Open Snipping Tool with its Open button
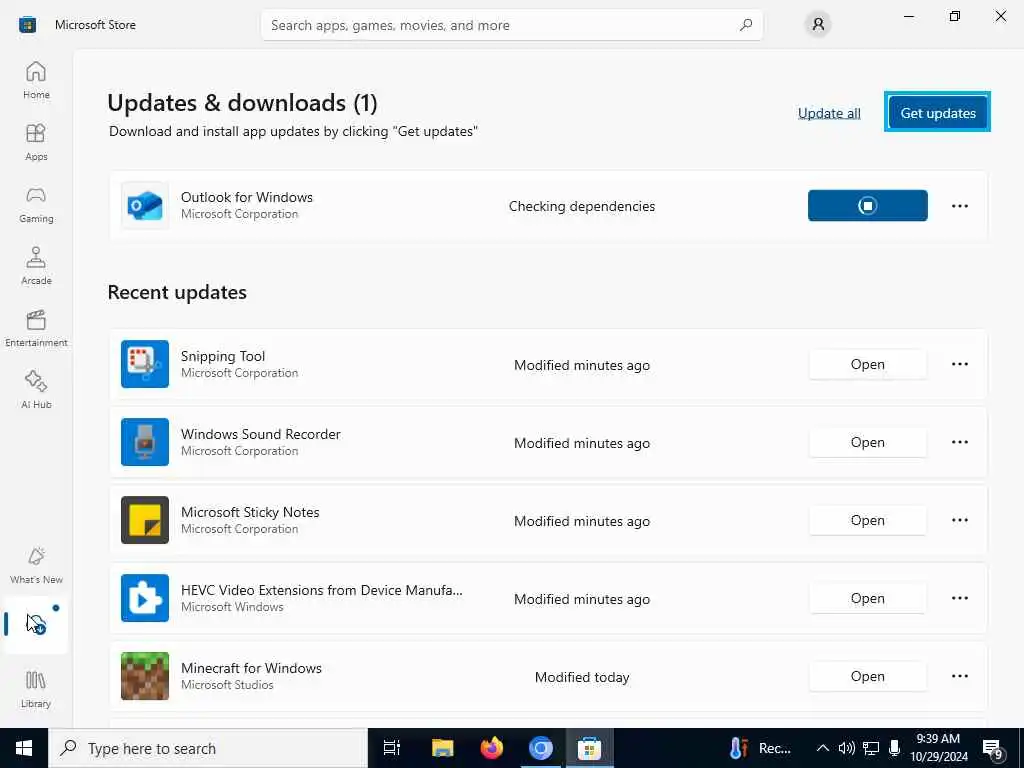1024x768 pixels. tap(867, 364)
